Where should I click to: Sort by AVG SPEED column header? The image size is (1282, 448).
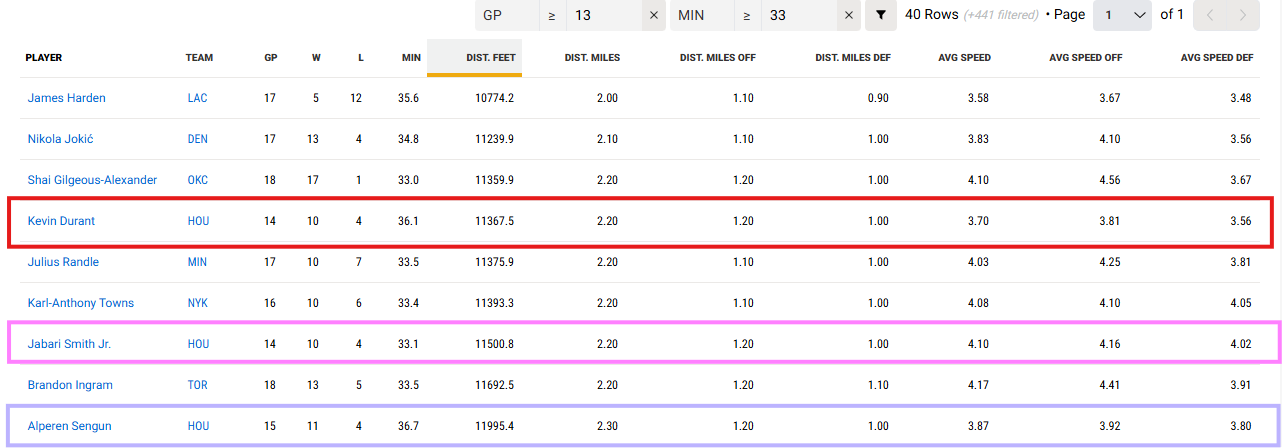(x=964, y=58)
